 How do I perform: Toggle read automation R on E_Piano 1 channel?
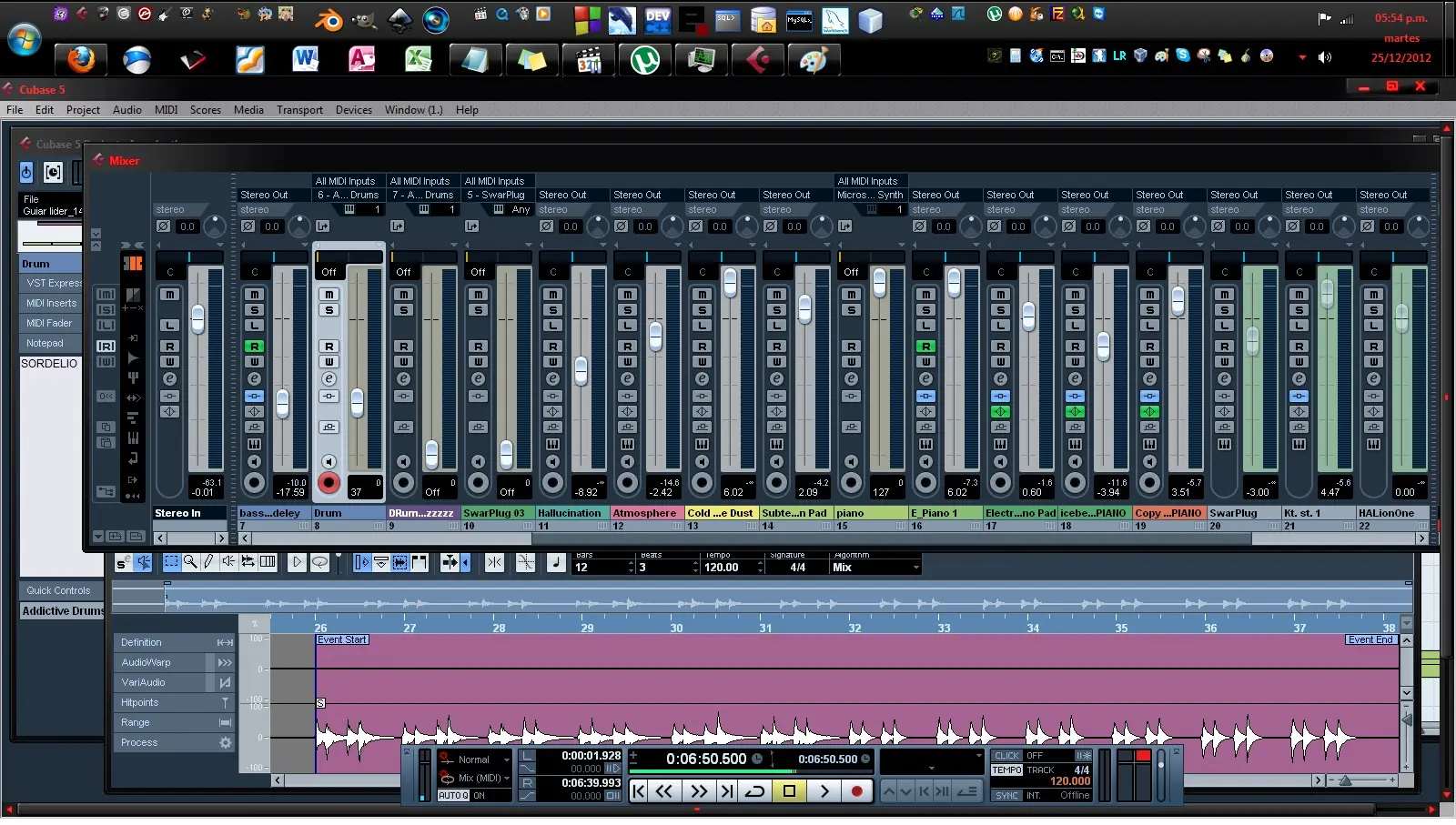(x=925, y=347)
